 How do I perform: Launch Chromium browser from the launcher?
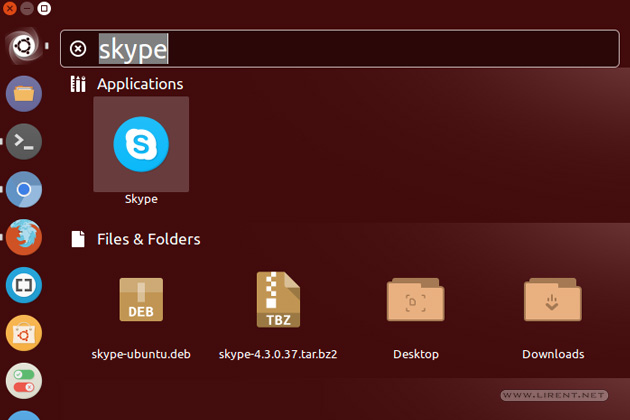[x=24, y=189]
